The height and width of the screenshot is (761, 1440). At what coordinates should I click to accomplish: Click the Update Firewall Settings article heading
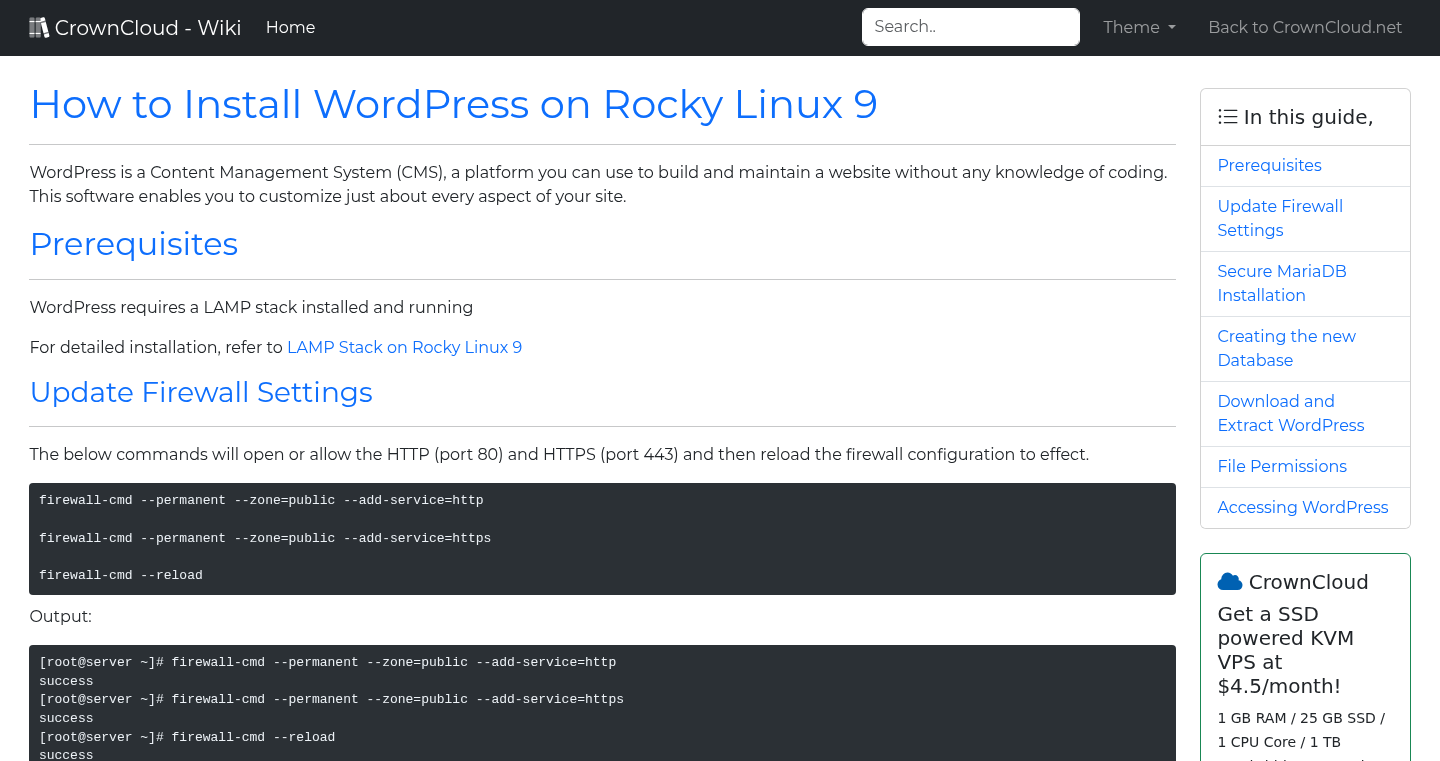(x=201, y=392)
